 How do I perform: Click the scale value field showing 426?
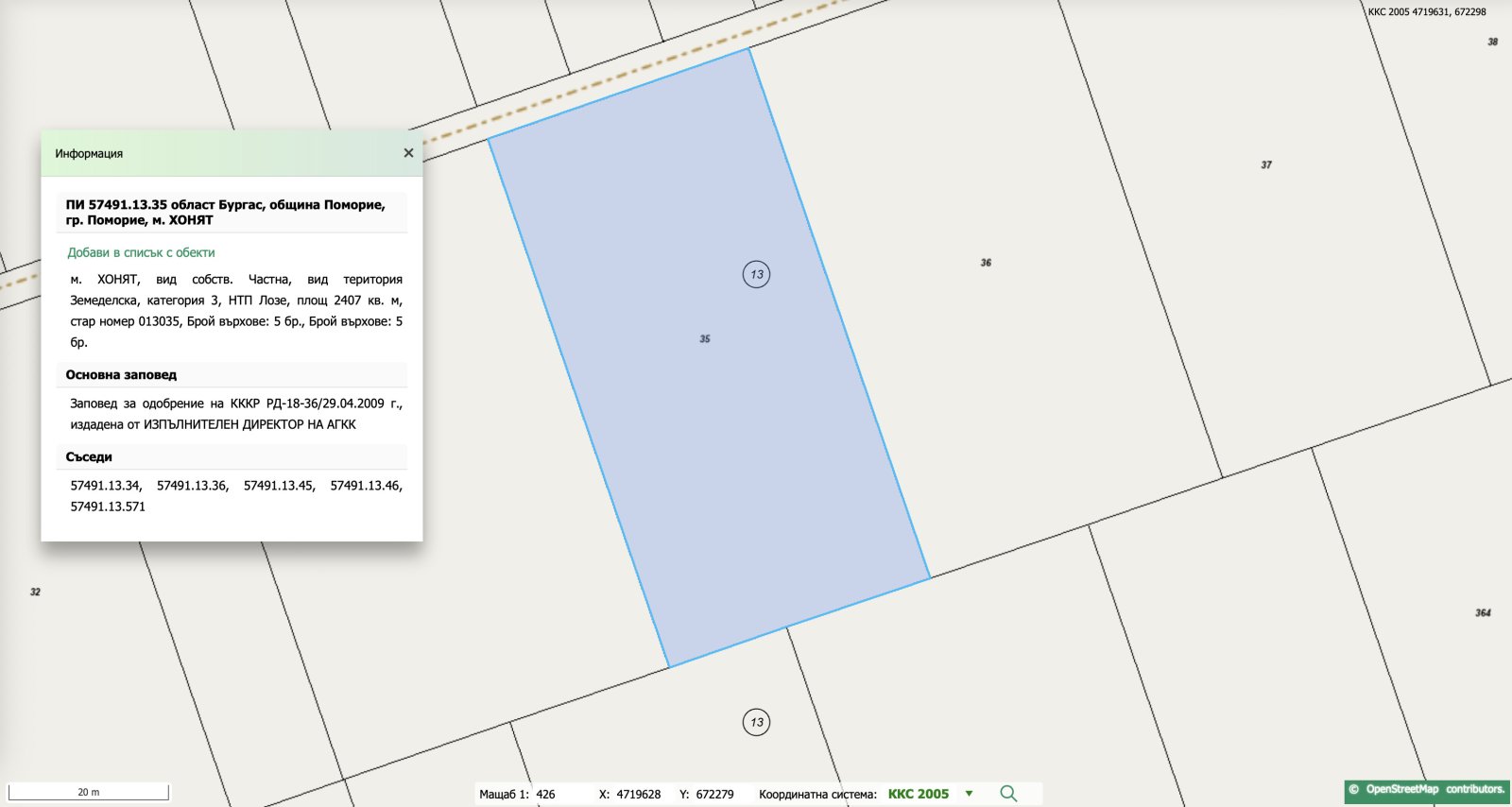pos(546,795)
